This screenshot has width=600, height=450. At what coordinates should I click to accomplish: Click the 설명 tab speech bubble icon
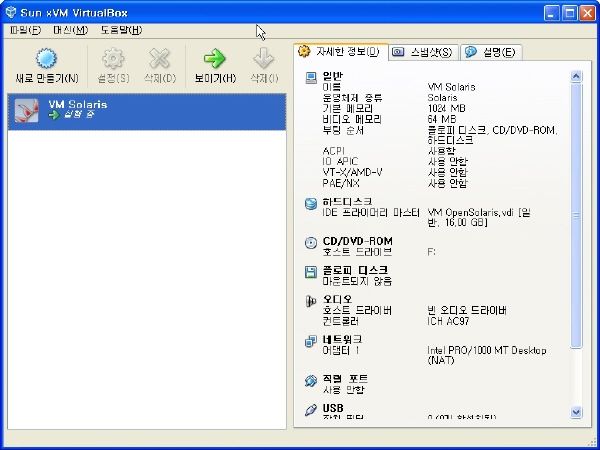point(471,52)
